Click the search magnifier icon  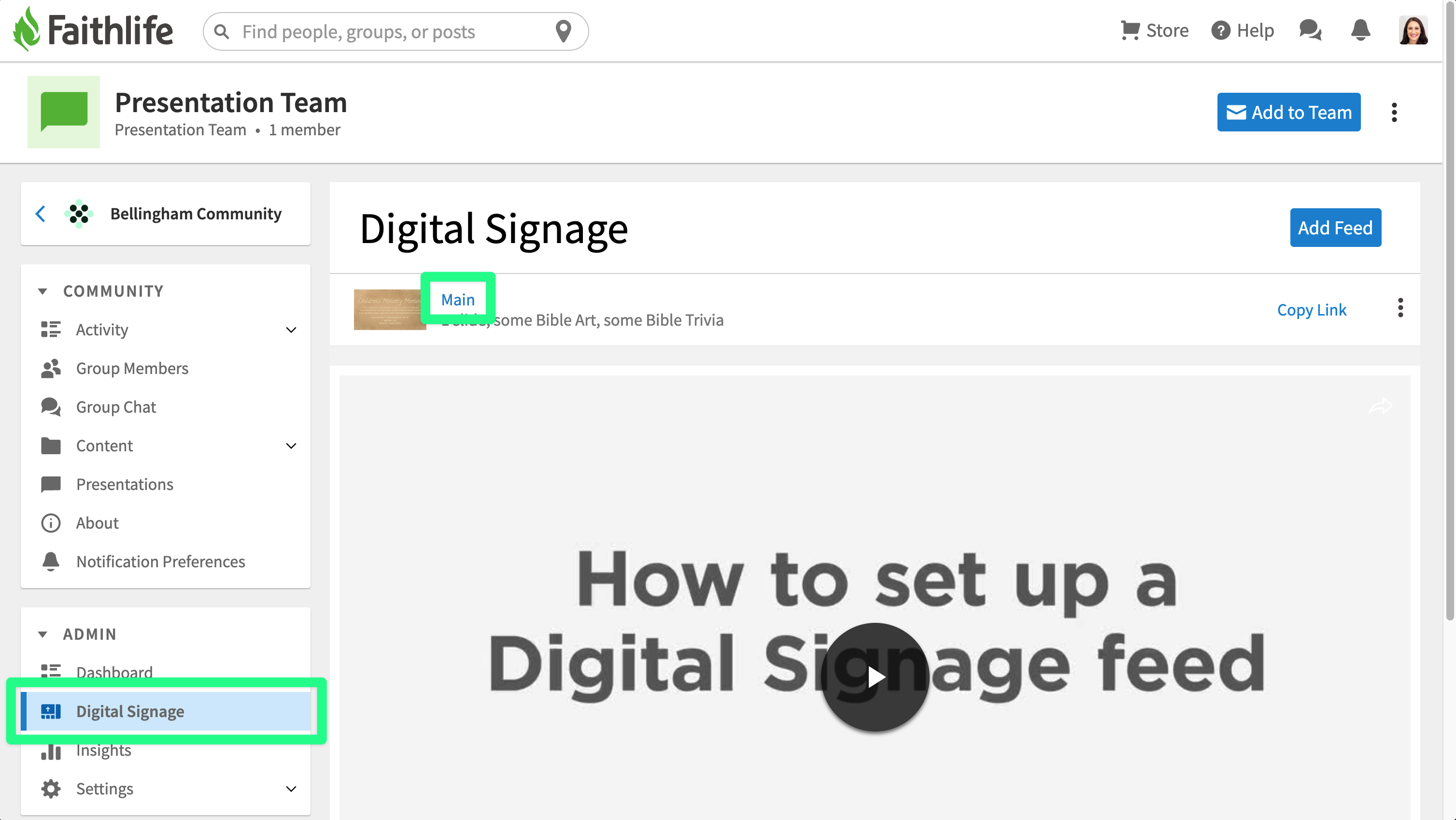222,32
